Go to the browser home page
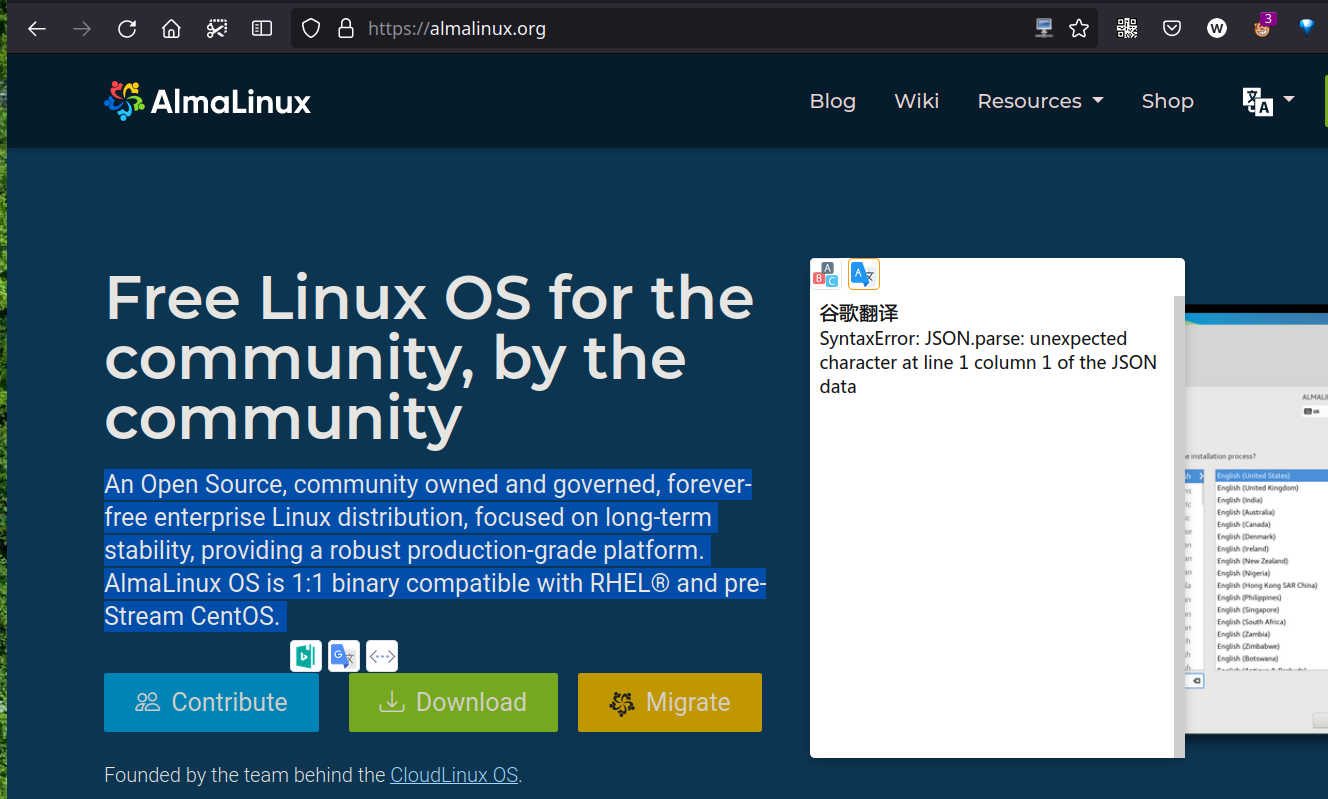This screenshot has height=799, width=1328. click(x=171, y=29)
